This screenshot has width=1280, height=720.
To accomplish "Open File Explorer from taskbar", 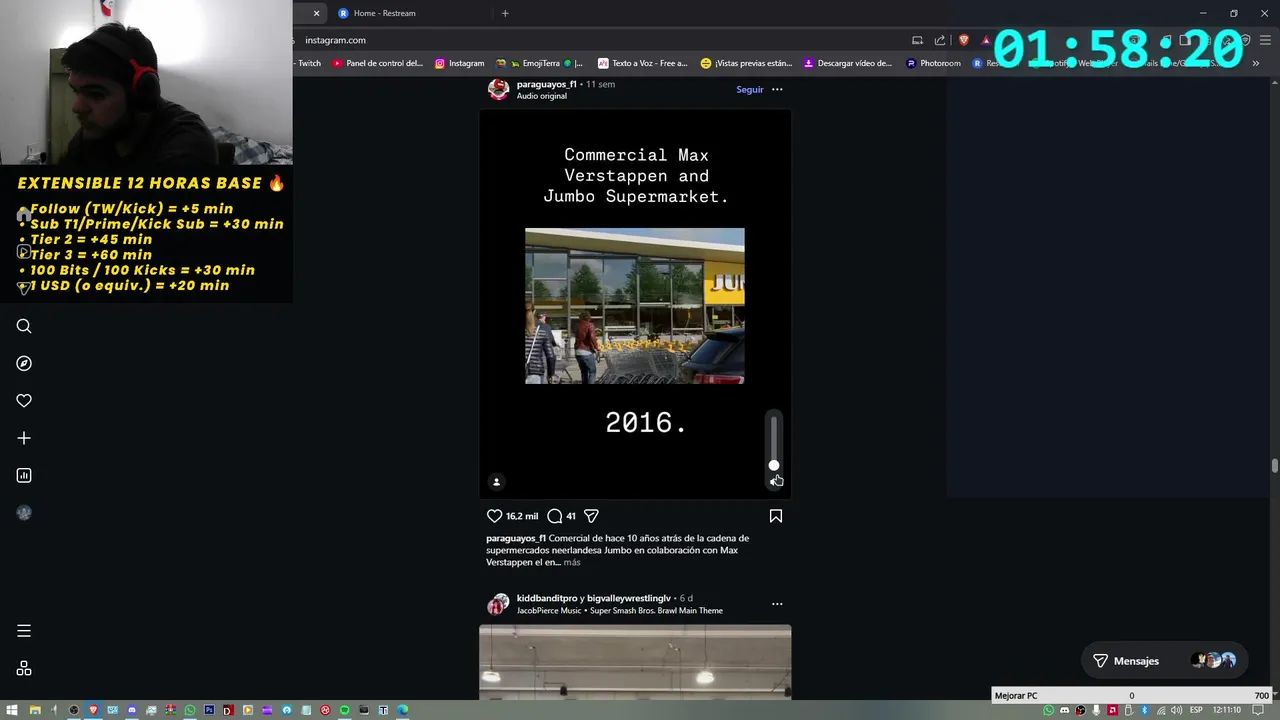I will [35, 710].
